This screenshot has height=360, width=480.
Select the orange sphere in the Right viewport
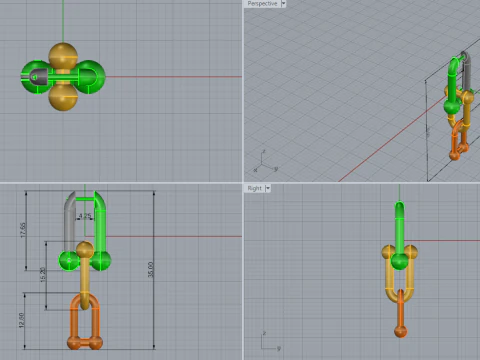point(401,332)
